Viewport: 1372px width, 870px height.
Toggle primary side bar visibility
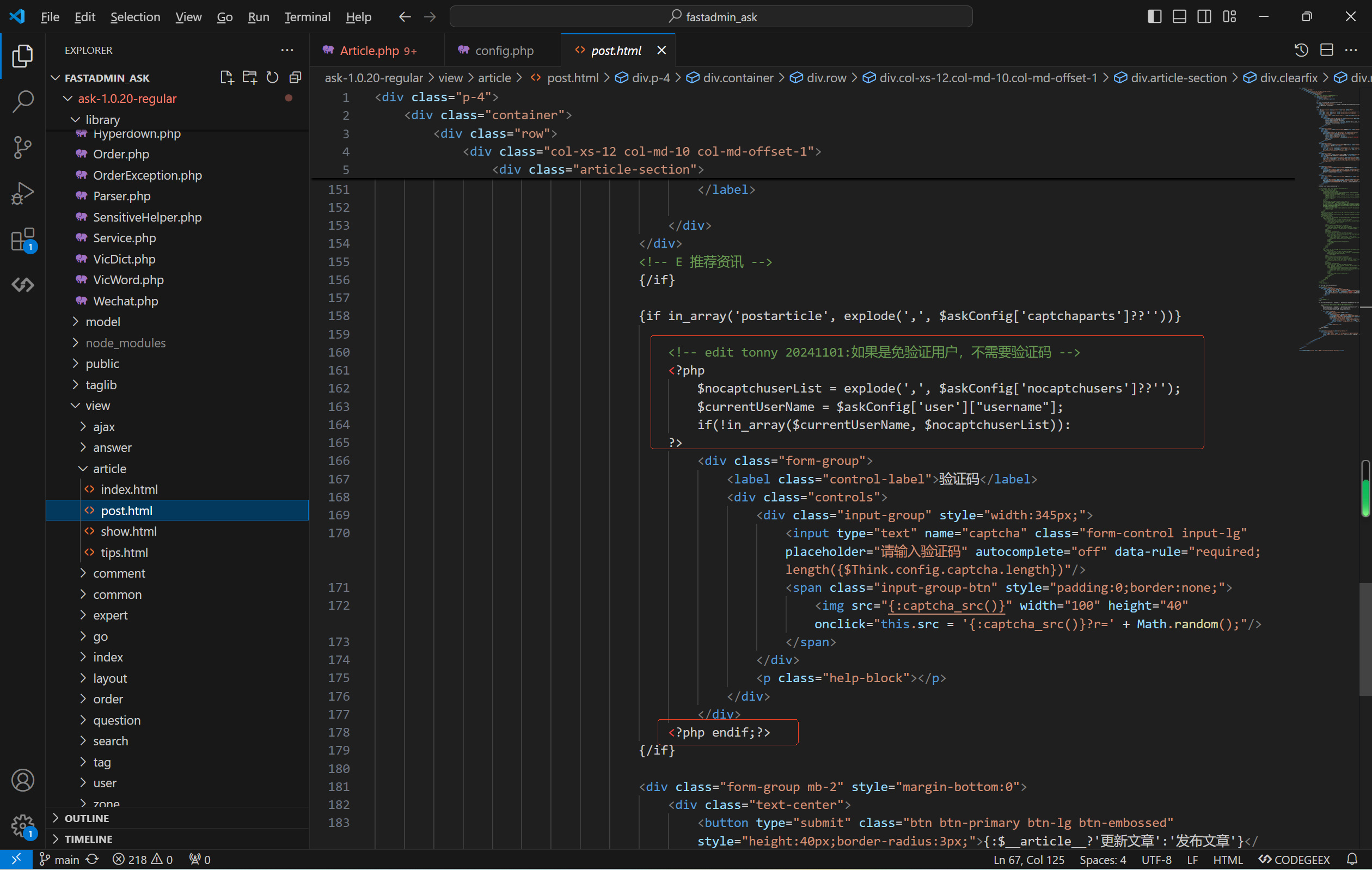1154,17
